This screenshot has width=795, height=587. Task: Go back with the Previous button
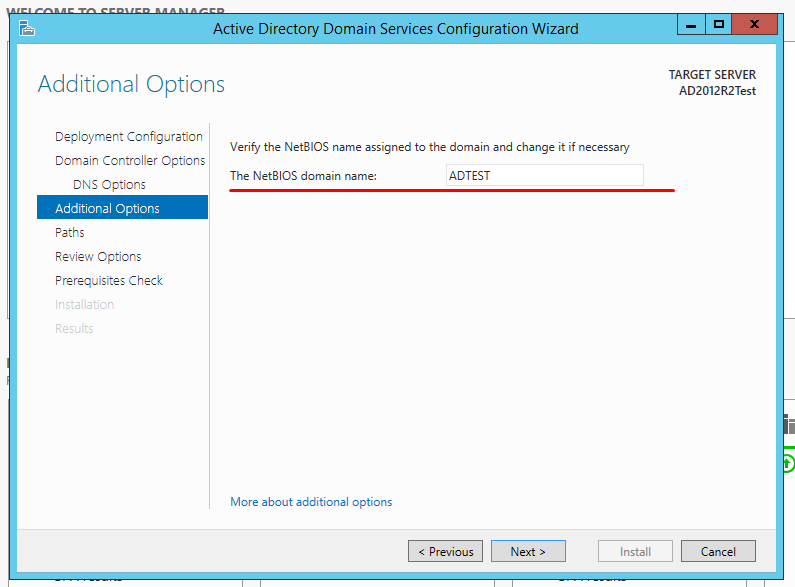click(x=445, y=551)
